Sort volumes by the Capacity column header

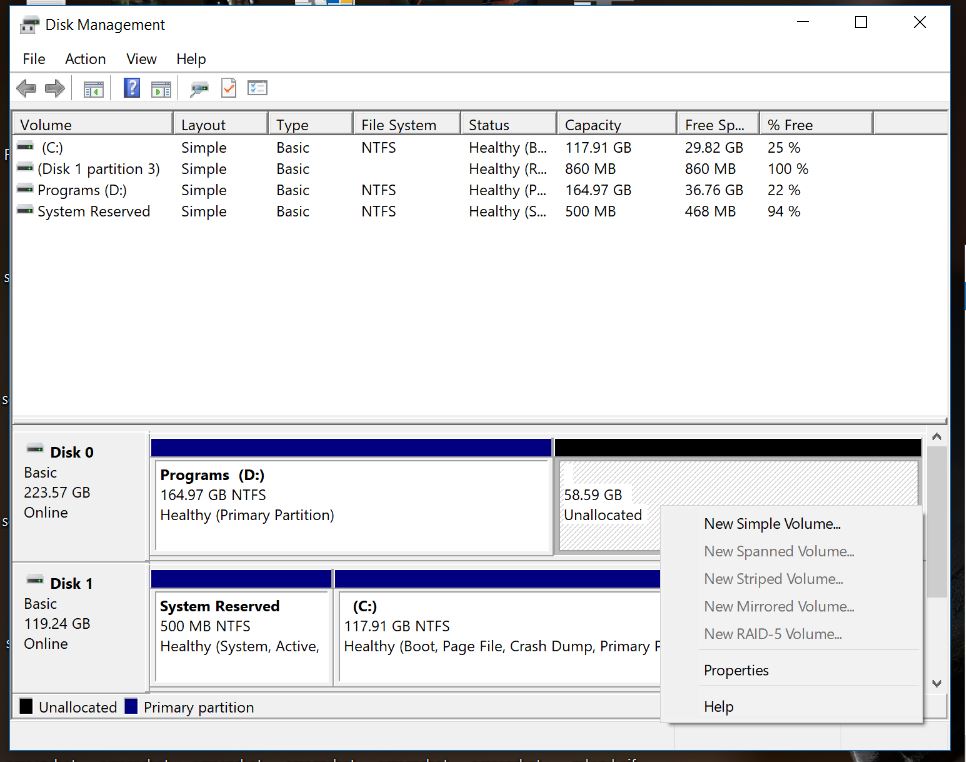pyautogui.click(x=592, y=123)
